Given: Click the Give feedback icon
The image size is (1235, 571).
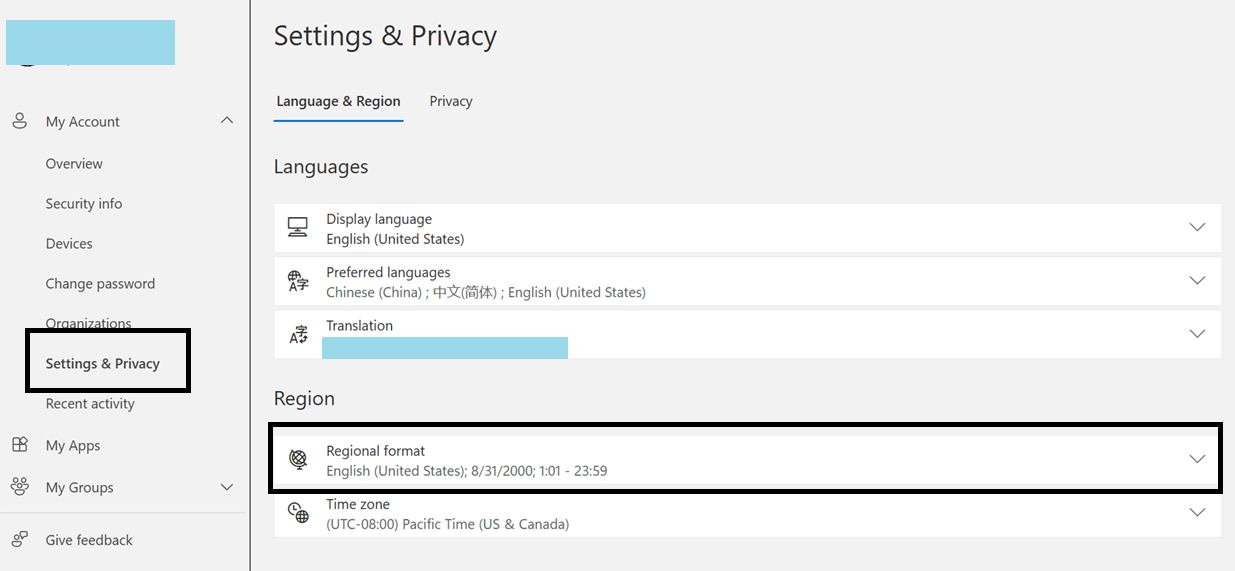Looking at the screenshot, I should click(19, 540).
